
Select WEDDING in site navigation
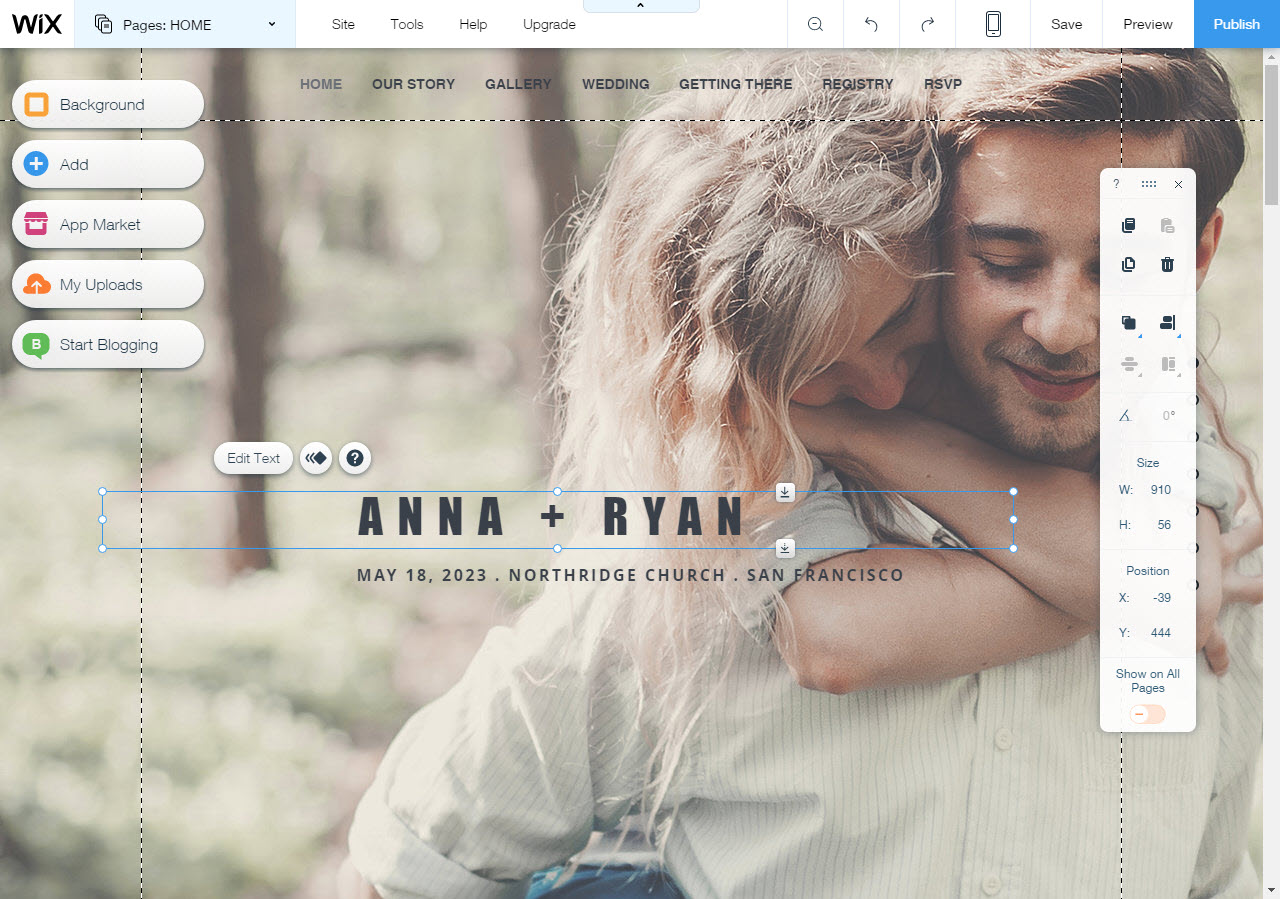tap(615, 84)
